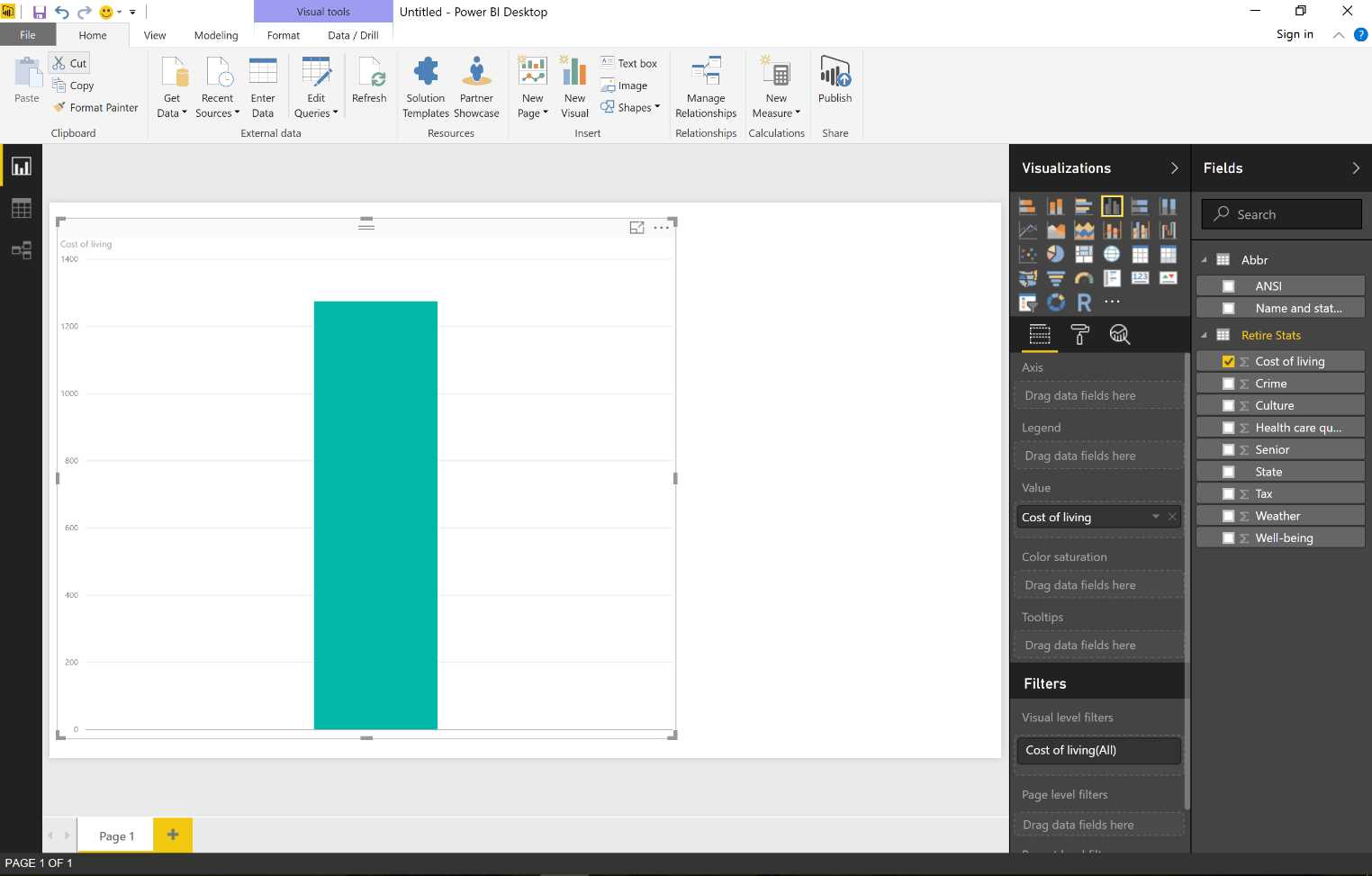This screenshot has height=876, width=1372.
Task: Click Sign in link
Action: pos(1295,34)
